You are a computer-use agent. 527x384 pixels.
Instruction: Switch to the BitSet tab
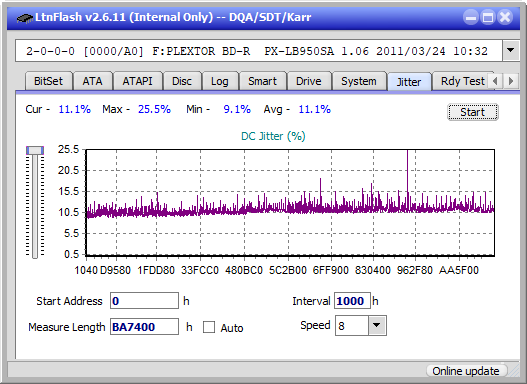pos(48,81)
